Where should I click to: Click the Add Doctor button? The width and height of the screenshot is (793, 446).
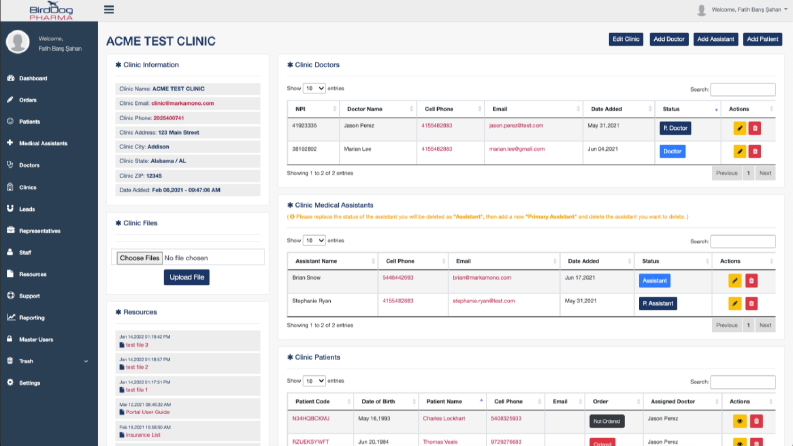pyautogui.click(x=669, y=39)
